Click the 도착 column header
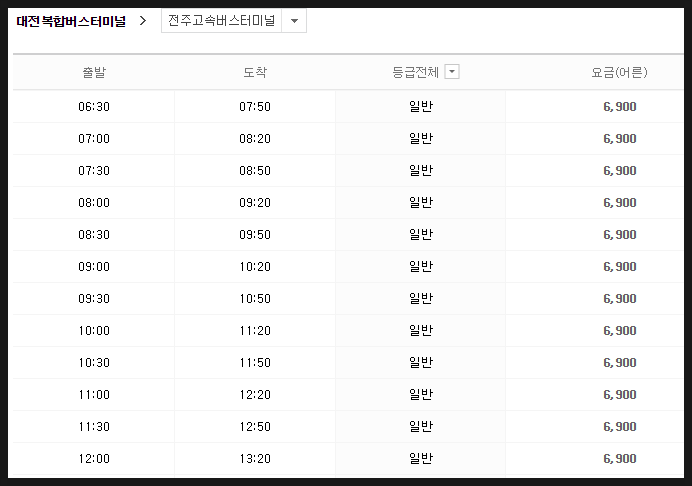 point(255,72)
